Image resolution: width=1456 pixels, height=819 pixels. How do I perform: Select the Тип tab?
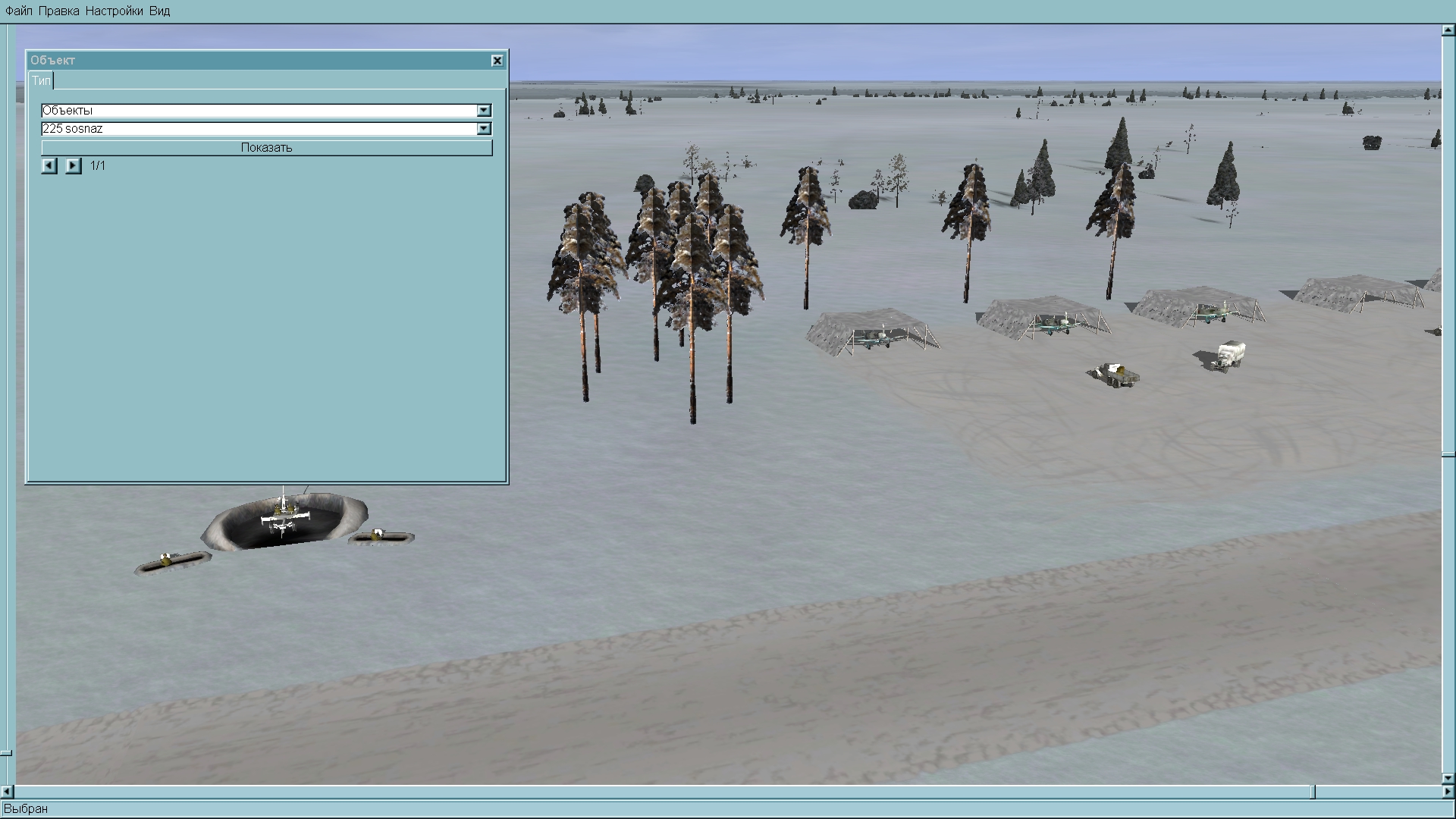tap(41, 80)
